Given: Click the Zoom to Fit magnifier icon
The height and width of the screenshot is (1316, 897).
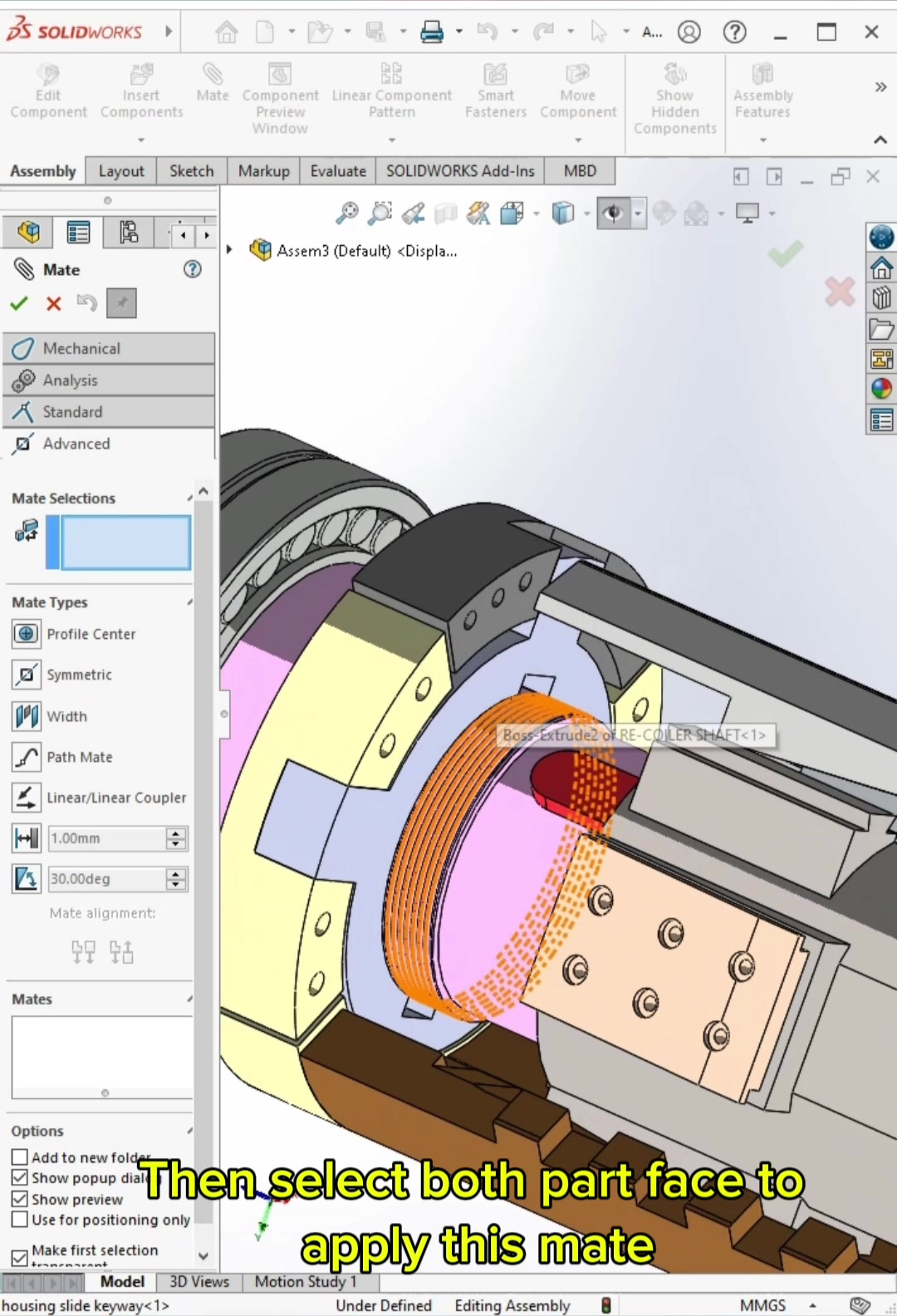Looking at the screenshot, I should 347,214.
